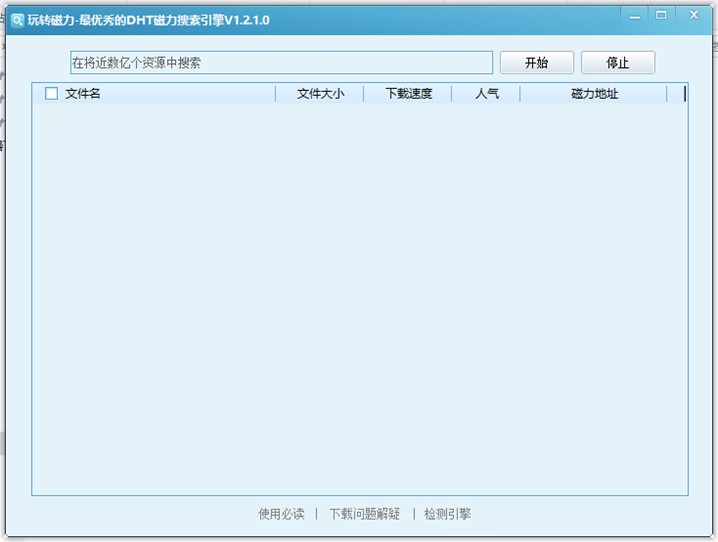718x542 pixels.
Task: Maximize the 玩转磁力 window
Action: point(661,15)
